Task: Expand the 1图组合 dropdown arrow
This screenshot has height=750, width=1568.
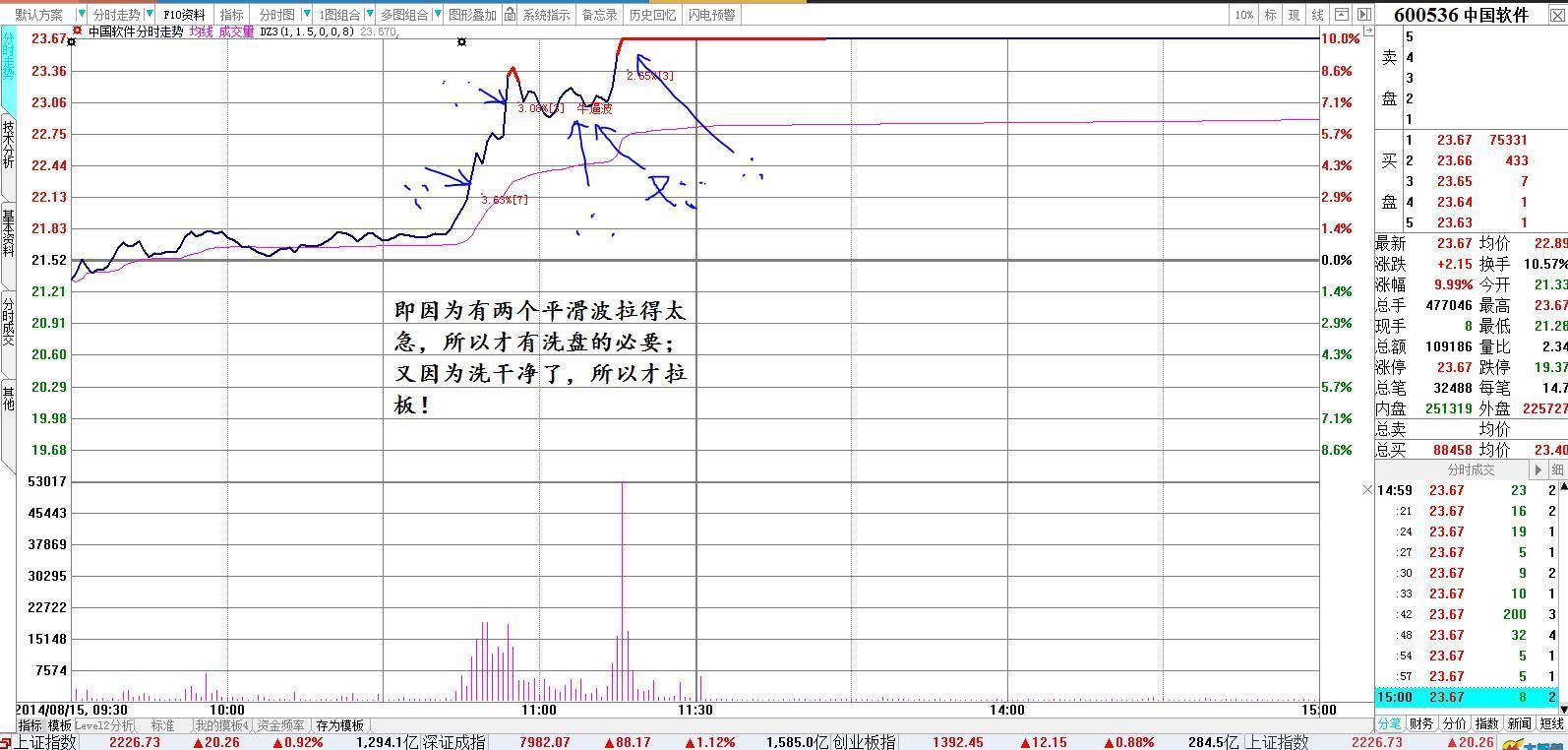Action: pyautogui.click(x=370, y=15)
